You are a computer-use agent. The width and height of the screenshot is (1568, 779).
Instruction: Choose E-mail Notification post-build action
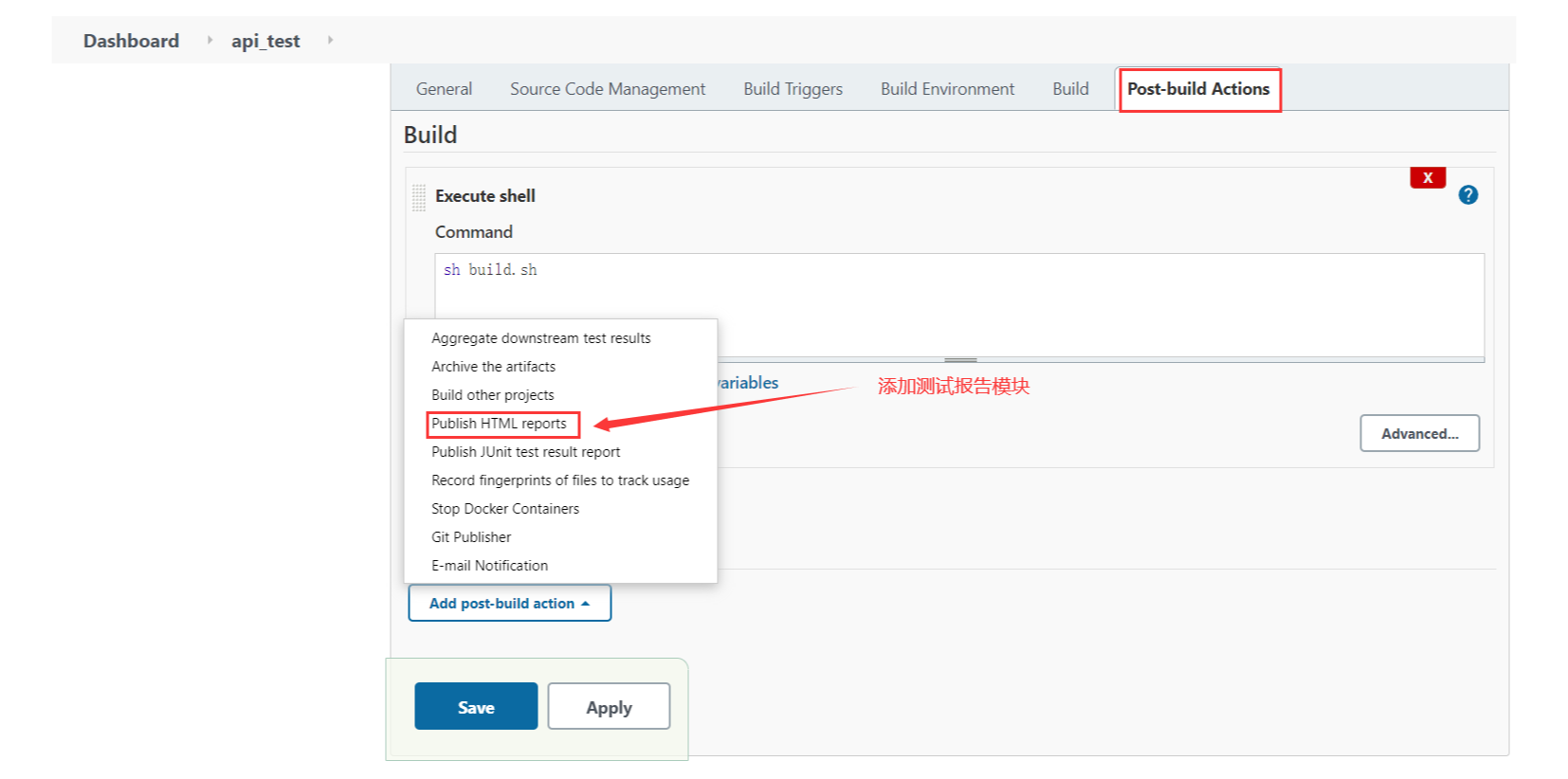[x=489, y=566]
